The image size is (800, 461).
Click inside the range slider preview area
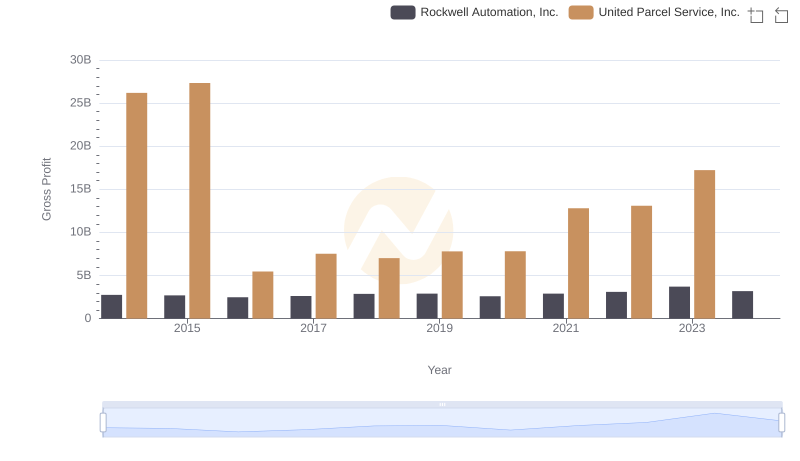442,423
